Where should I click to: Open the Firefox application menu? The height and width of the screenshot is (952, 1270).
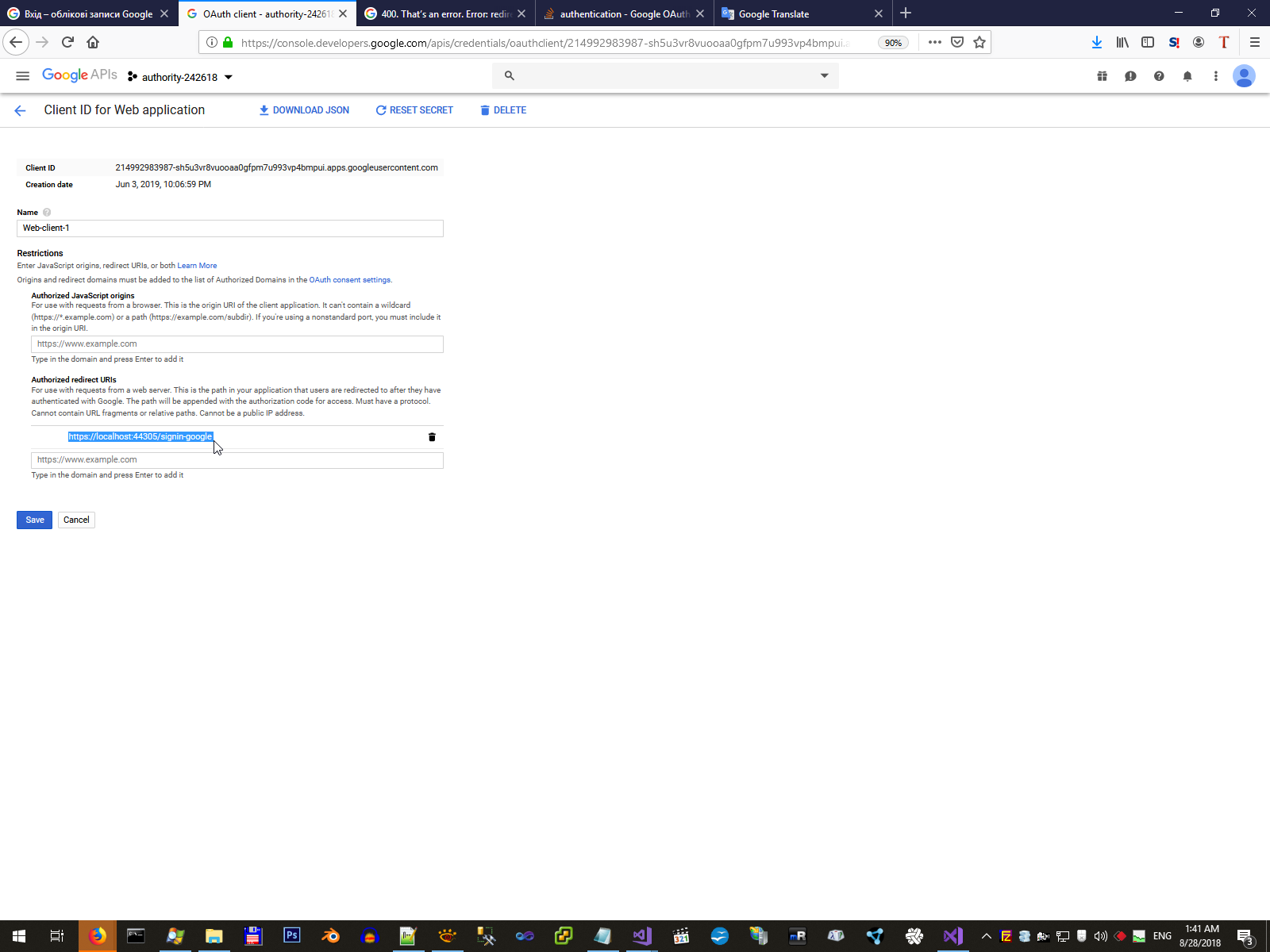click(1255, 42)
